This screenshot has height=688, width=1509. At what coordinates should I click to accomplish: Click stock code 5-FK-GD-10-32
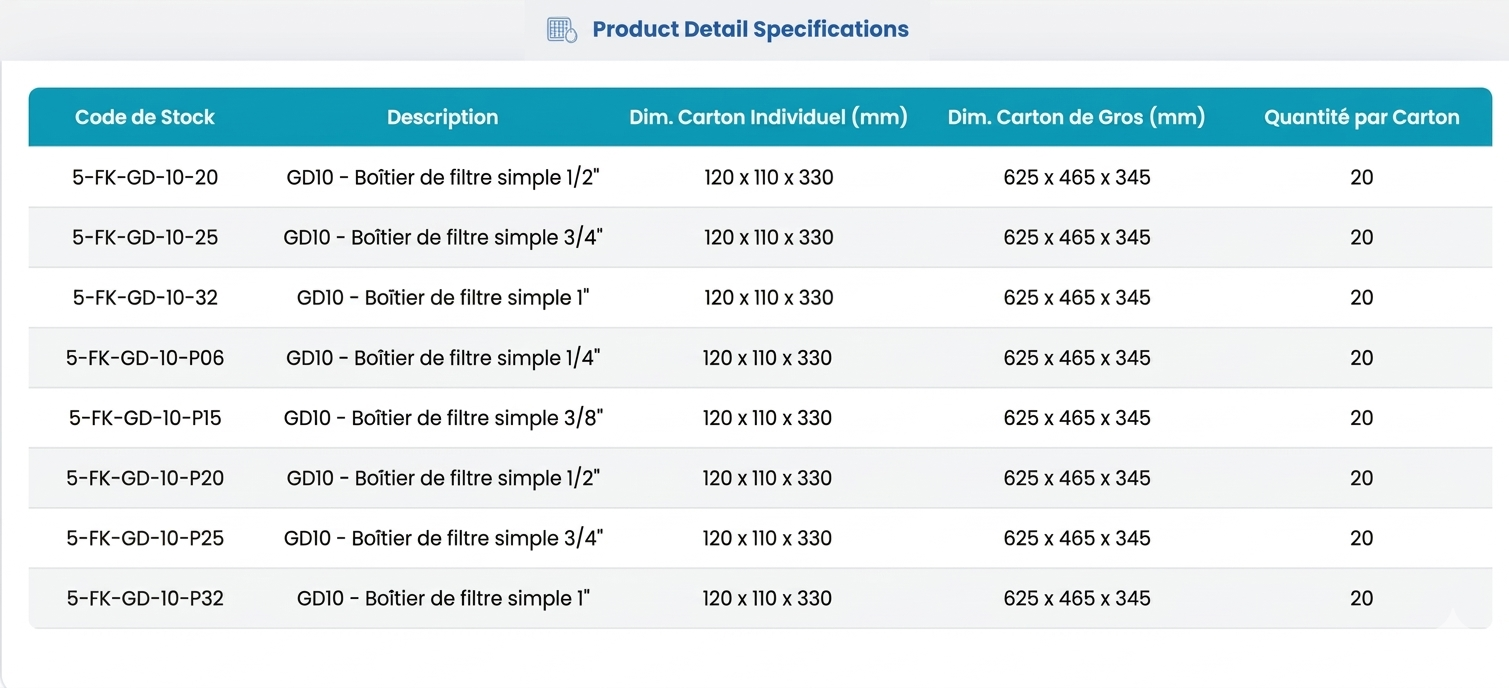coord(145,298)
